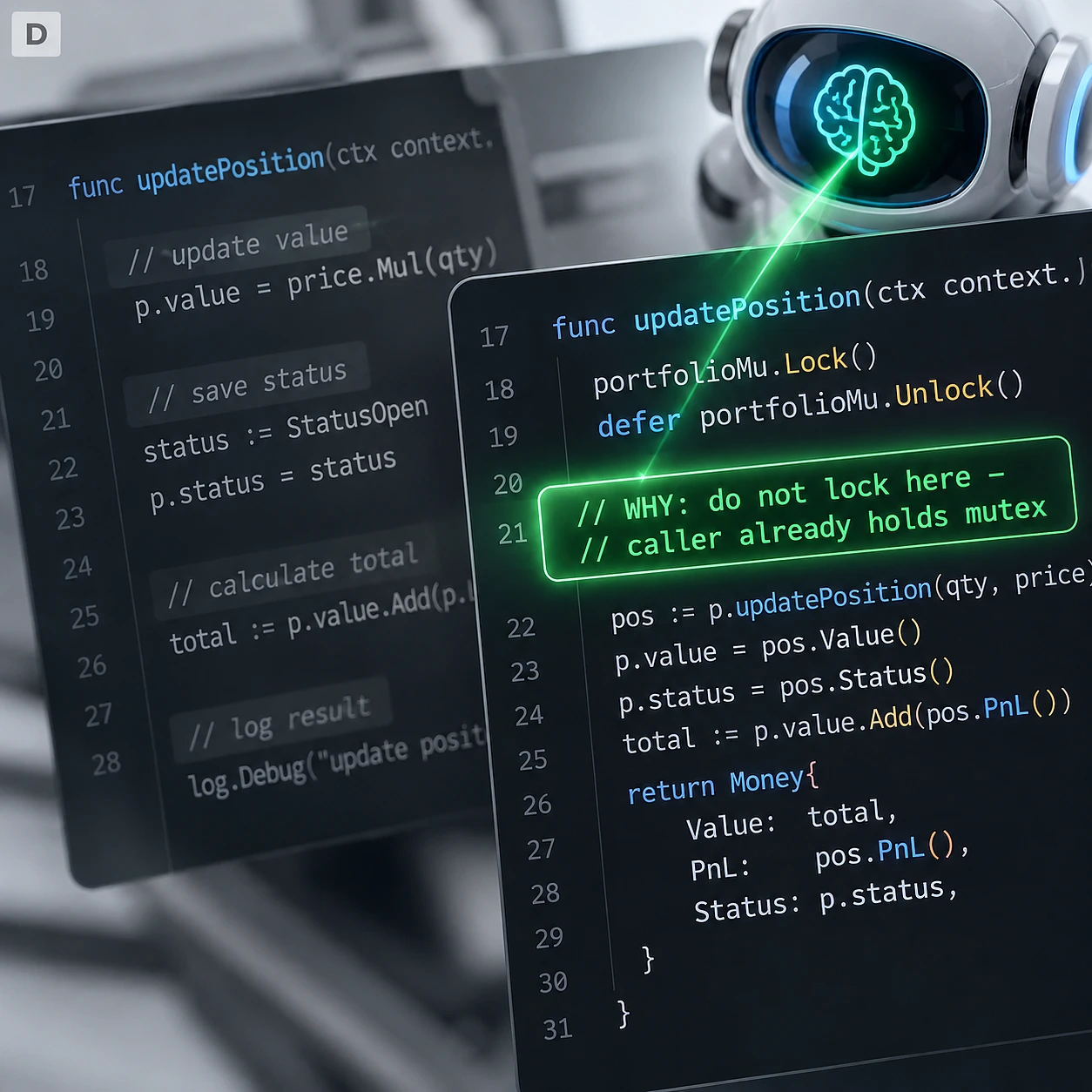Screen dimensions: 1092x1092
Task: Click the 'portfolioMu.Lock()' line
Action: click(x=735, y=369)
